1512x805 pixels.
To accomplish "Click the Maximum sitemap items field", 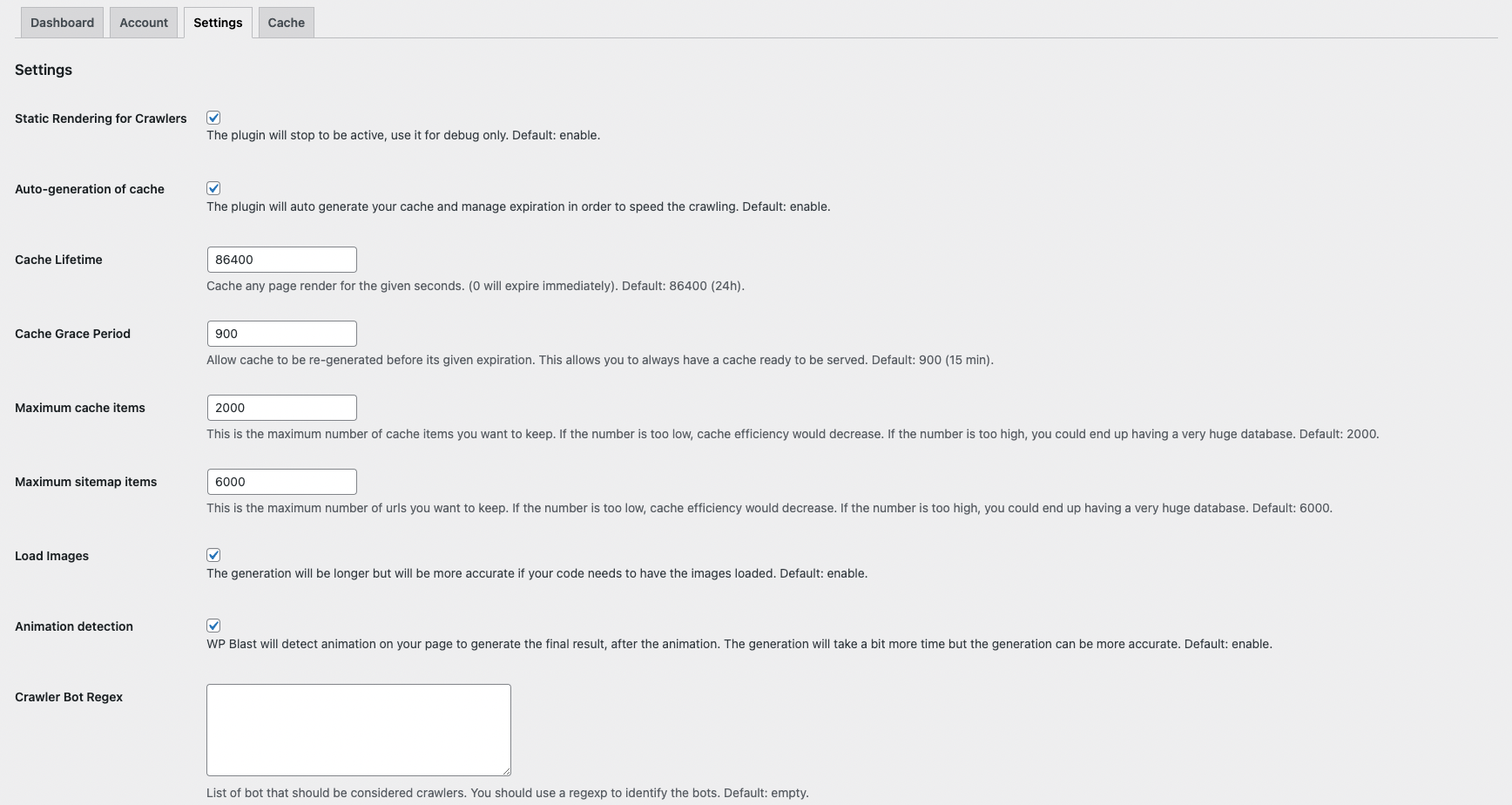I will 282,482.
